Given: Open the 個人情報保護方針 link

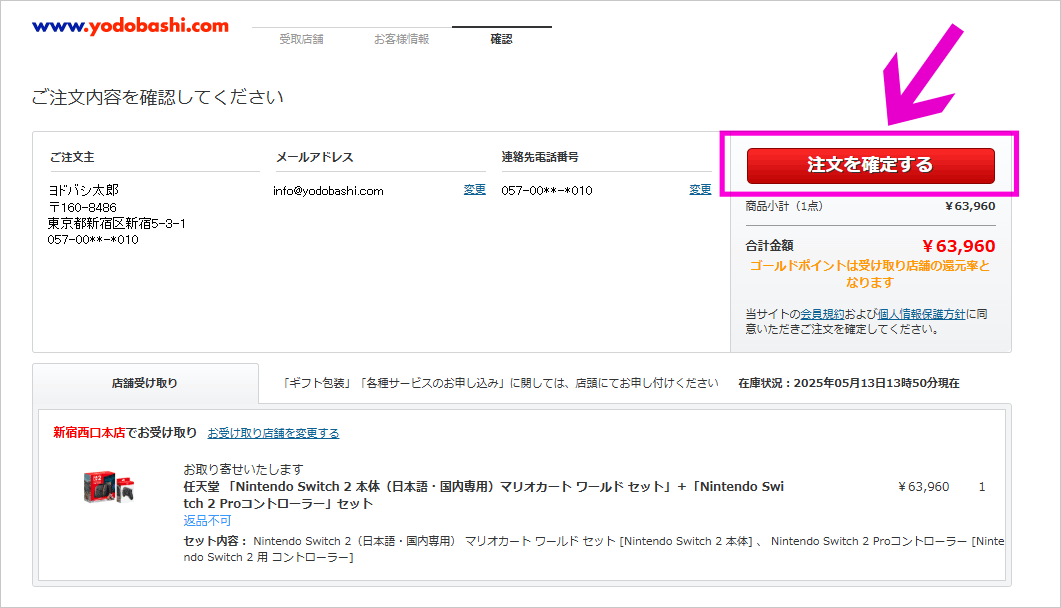Looking at the screenshot, I should click(x=922, y=314).
